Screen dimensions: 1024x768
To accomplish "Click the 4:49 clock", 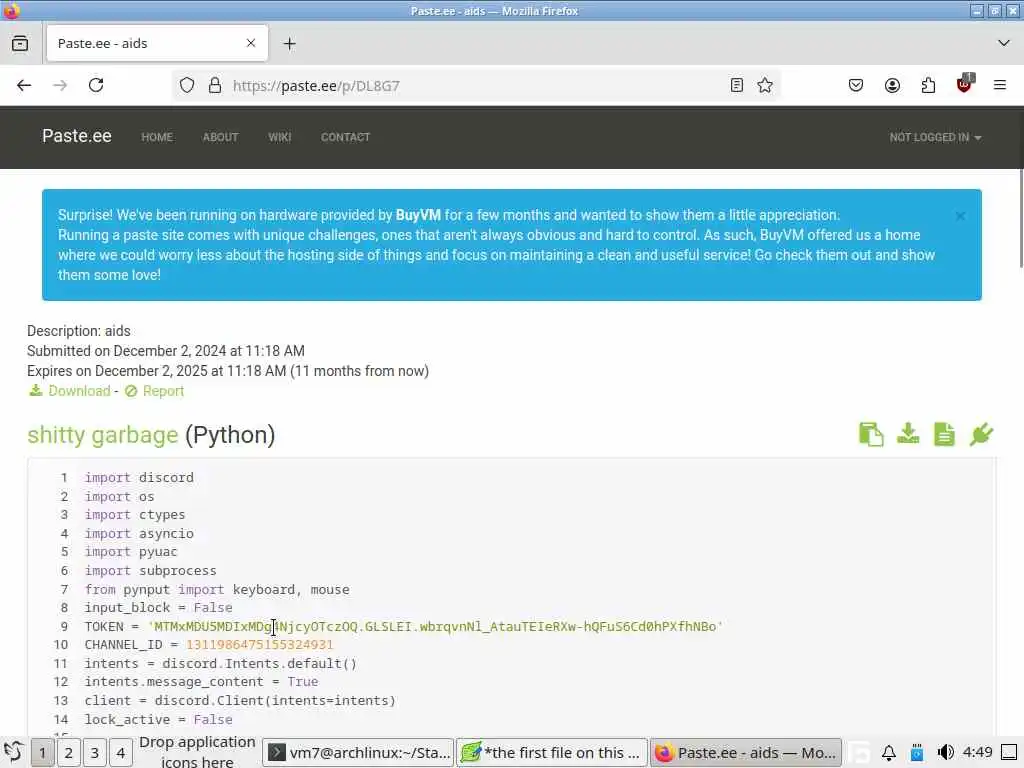I will pyautogui.click(x=978, y=752).
